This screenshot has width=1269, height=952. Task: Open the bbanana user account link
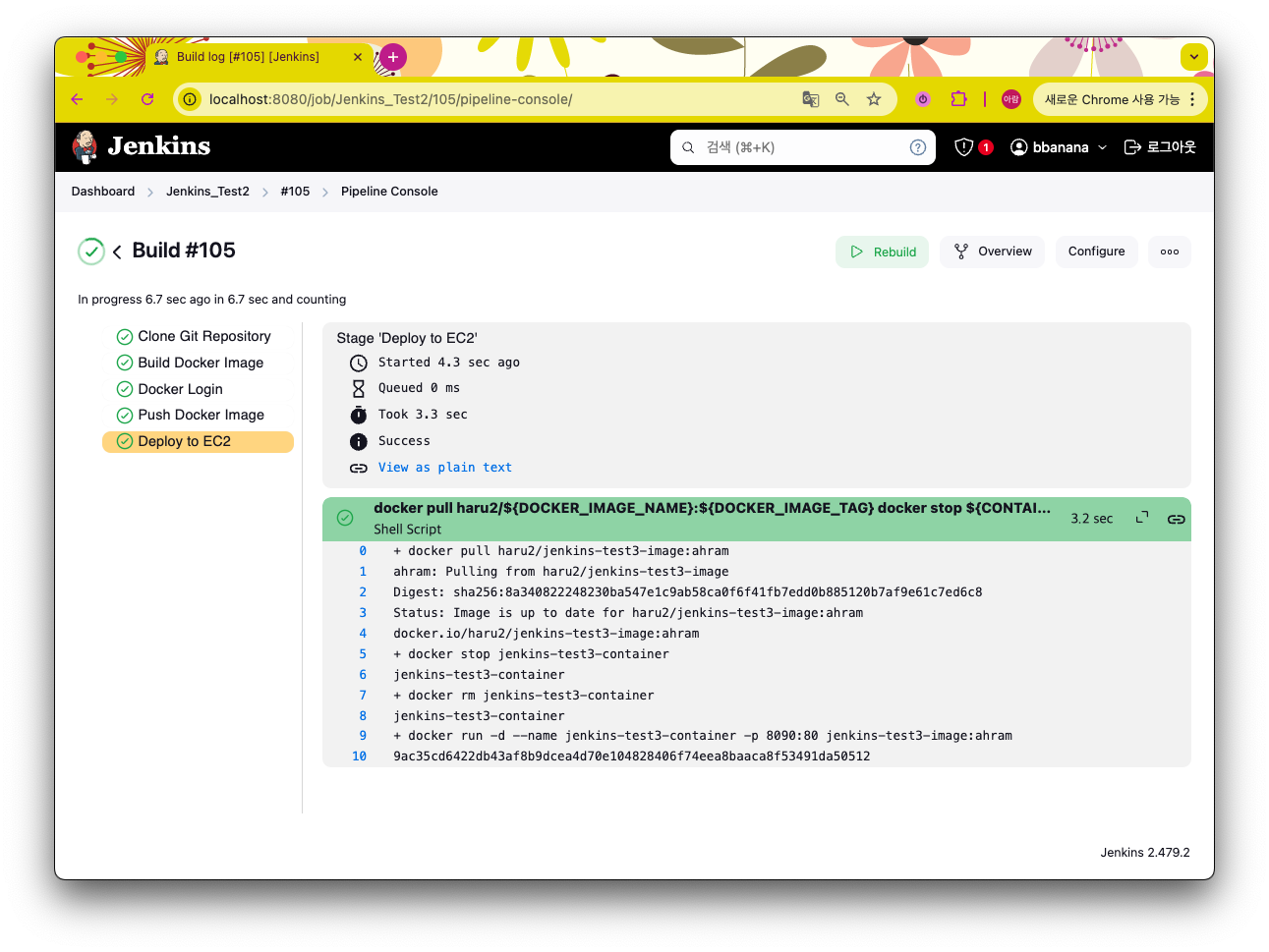pos(1050,147)
